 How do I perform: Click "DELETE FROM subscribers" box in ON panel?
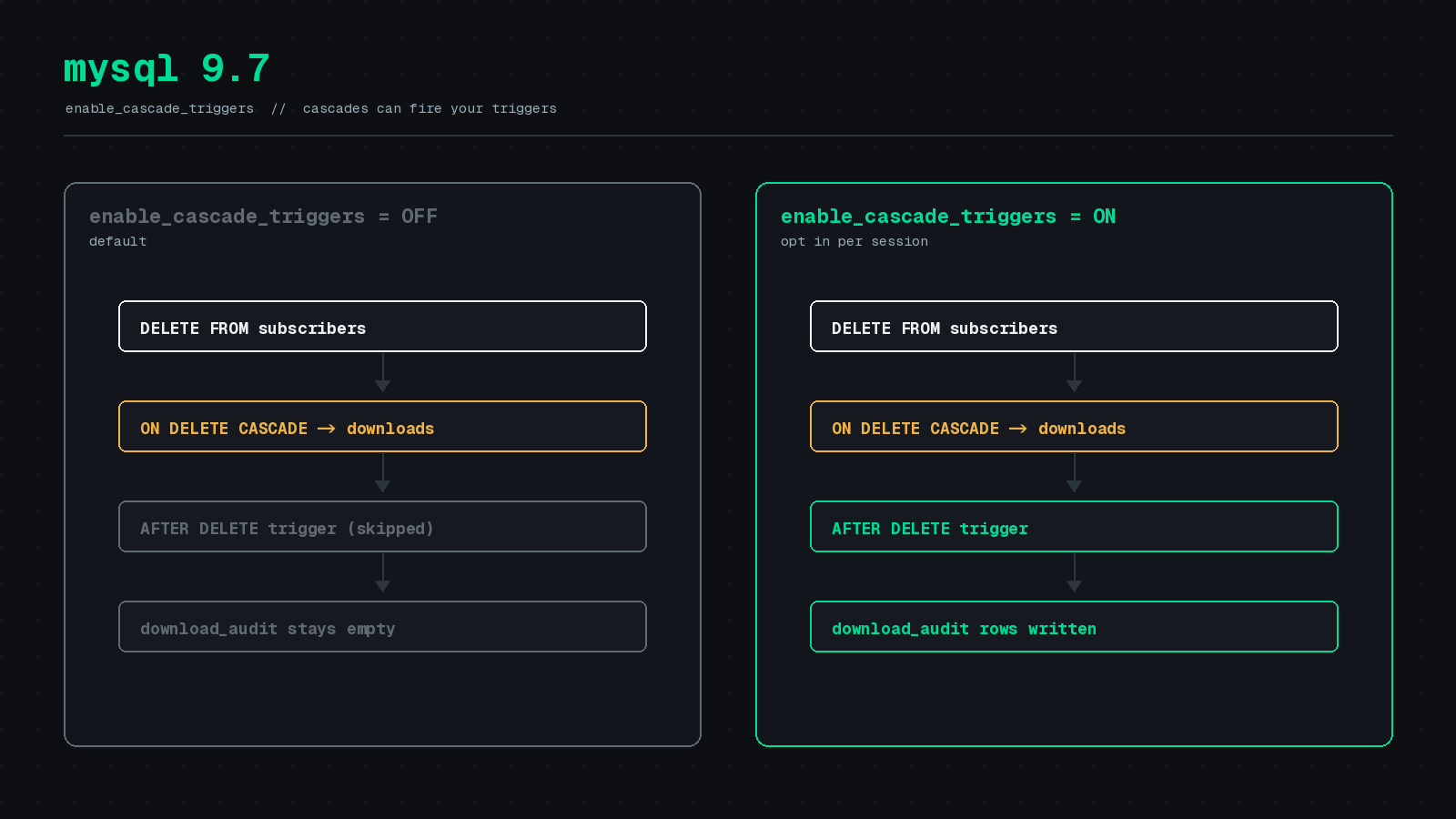point(1074,327)
